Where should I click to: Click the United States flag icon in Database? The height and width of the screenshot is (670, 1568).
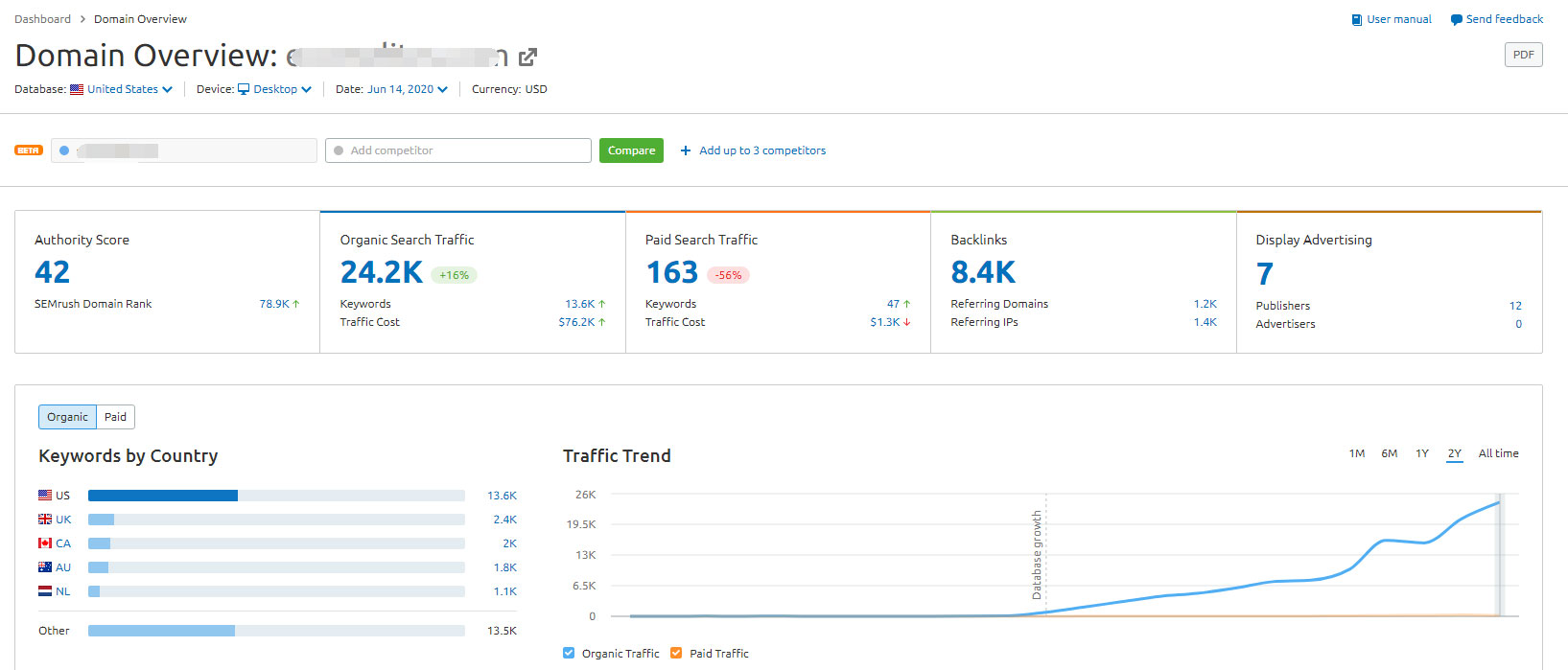[77, 89]
